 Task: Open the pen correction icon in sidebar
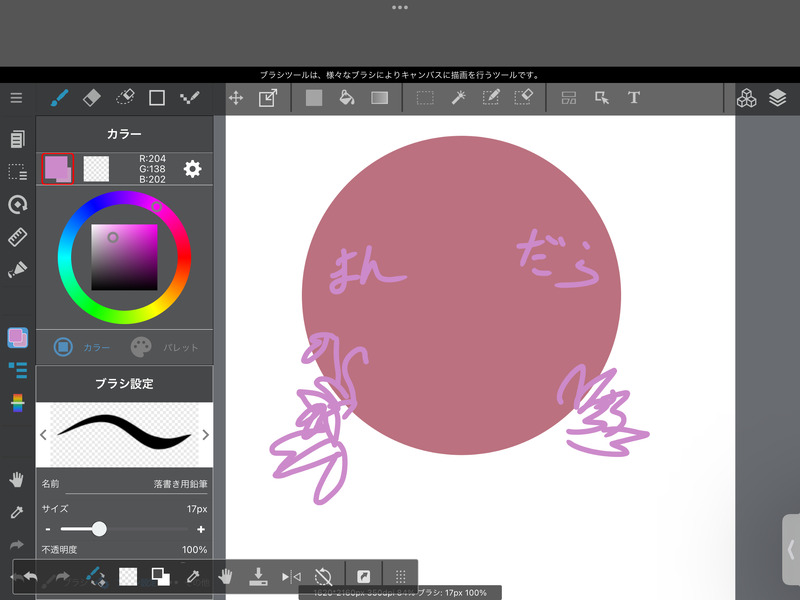tap(17, 269)
